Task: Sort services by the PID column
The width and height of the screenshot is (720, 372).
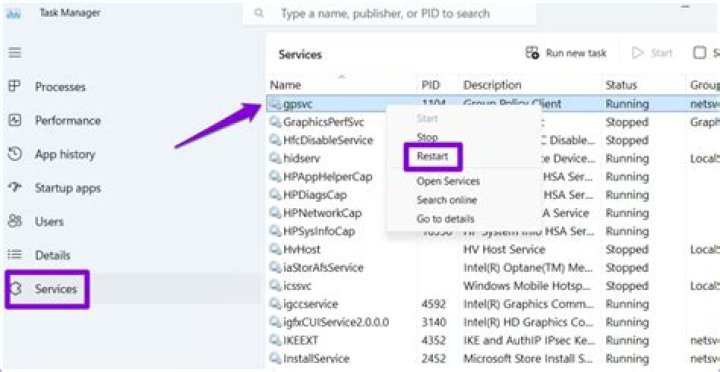Action: [431, 85]
